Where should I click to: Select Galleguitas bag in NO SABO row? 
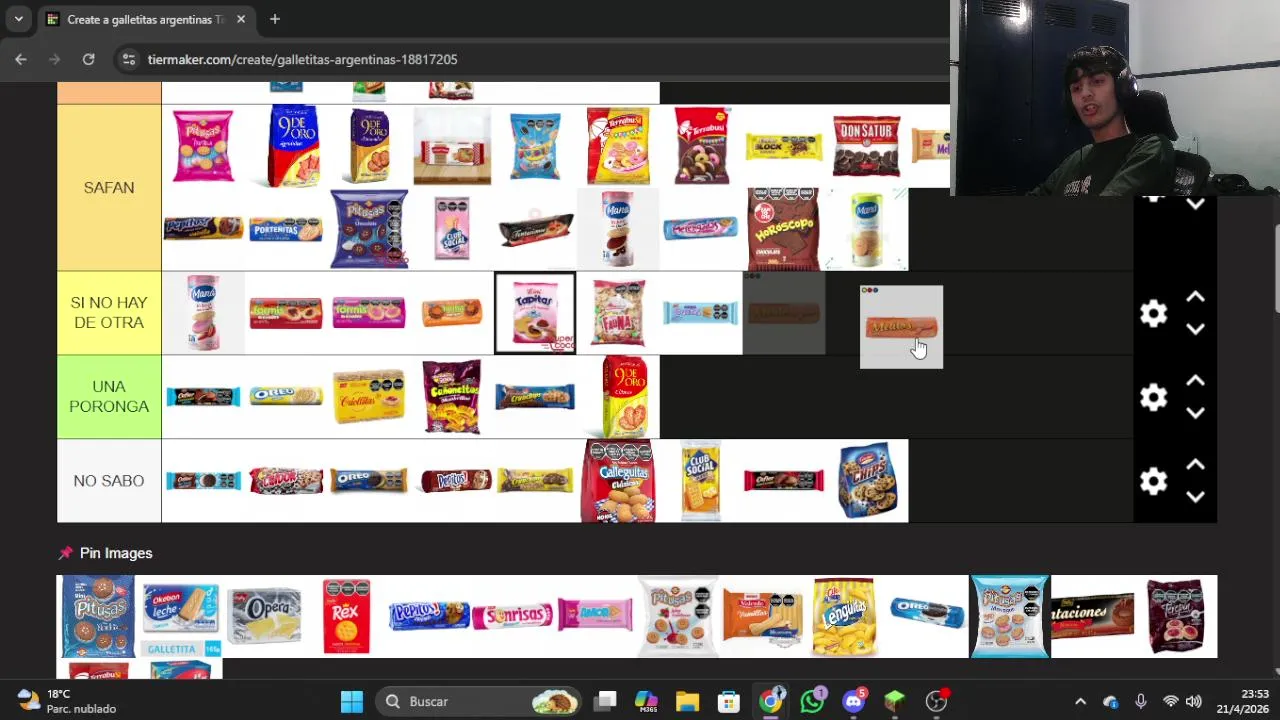(618, 481)
